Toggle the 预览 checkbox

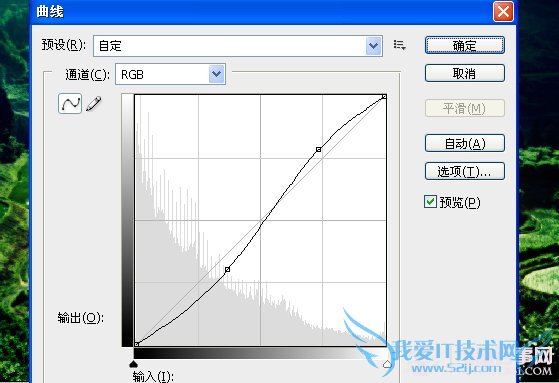(x=430, y=202)
